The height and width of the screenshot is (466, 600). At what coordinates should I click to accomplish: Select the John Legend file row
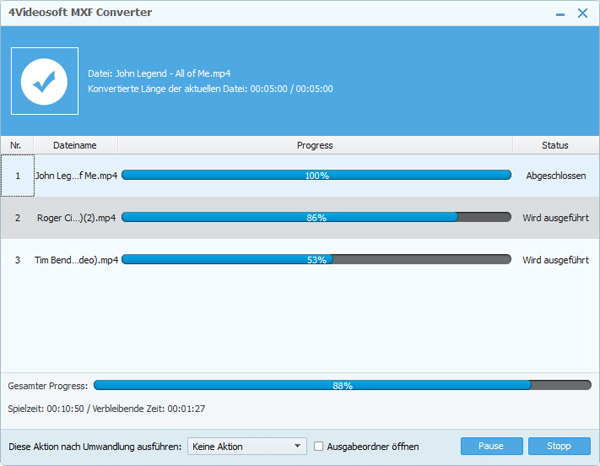coord(76,175)
